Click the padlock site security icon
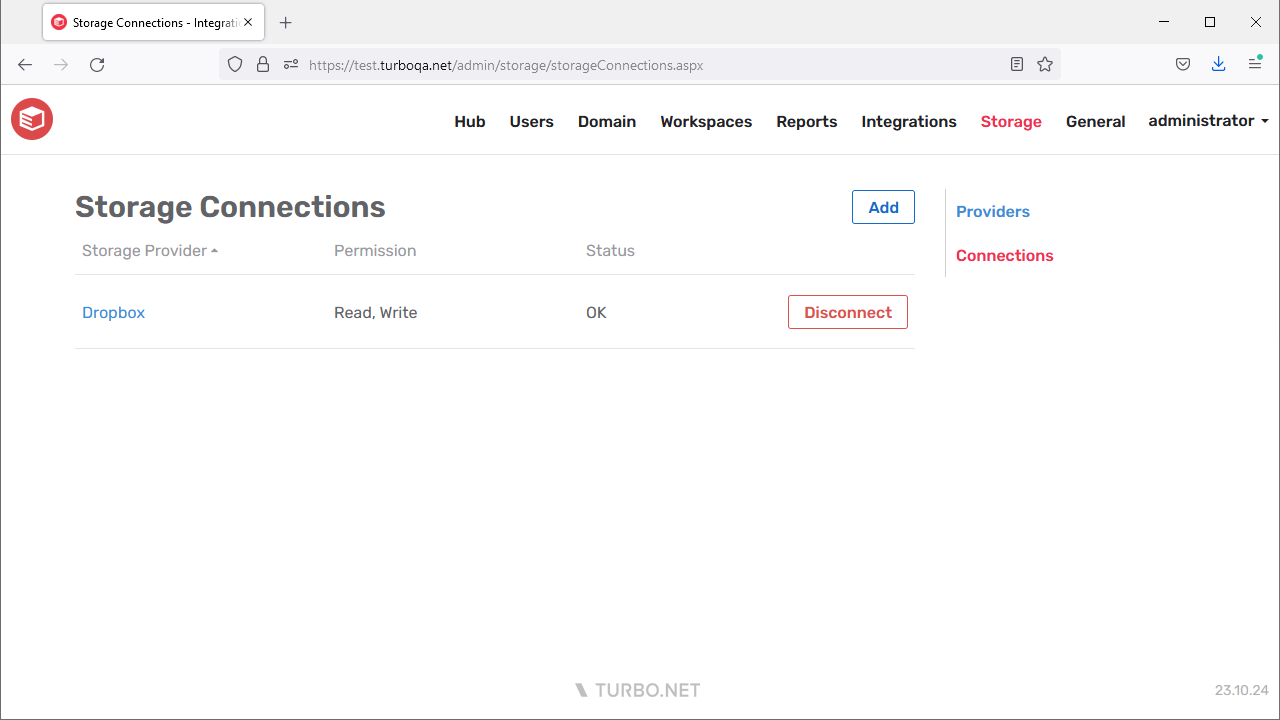 (x=263, y=65)
